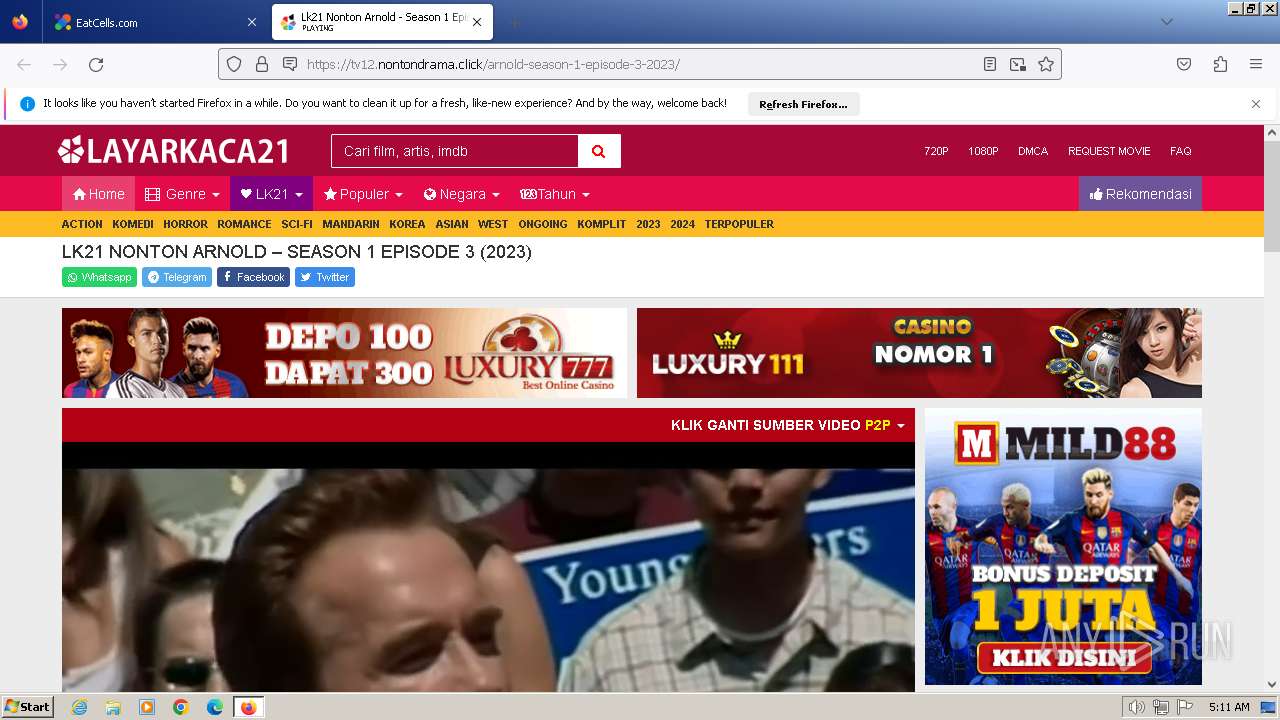Image resolution: width=1280 pixels, height=720 pixels.
Task: Open the tracking protection shield icon
Action: [234, 64]
